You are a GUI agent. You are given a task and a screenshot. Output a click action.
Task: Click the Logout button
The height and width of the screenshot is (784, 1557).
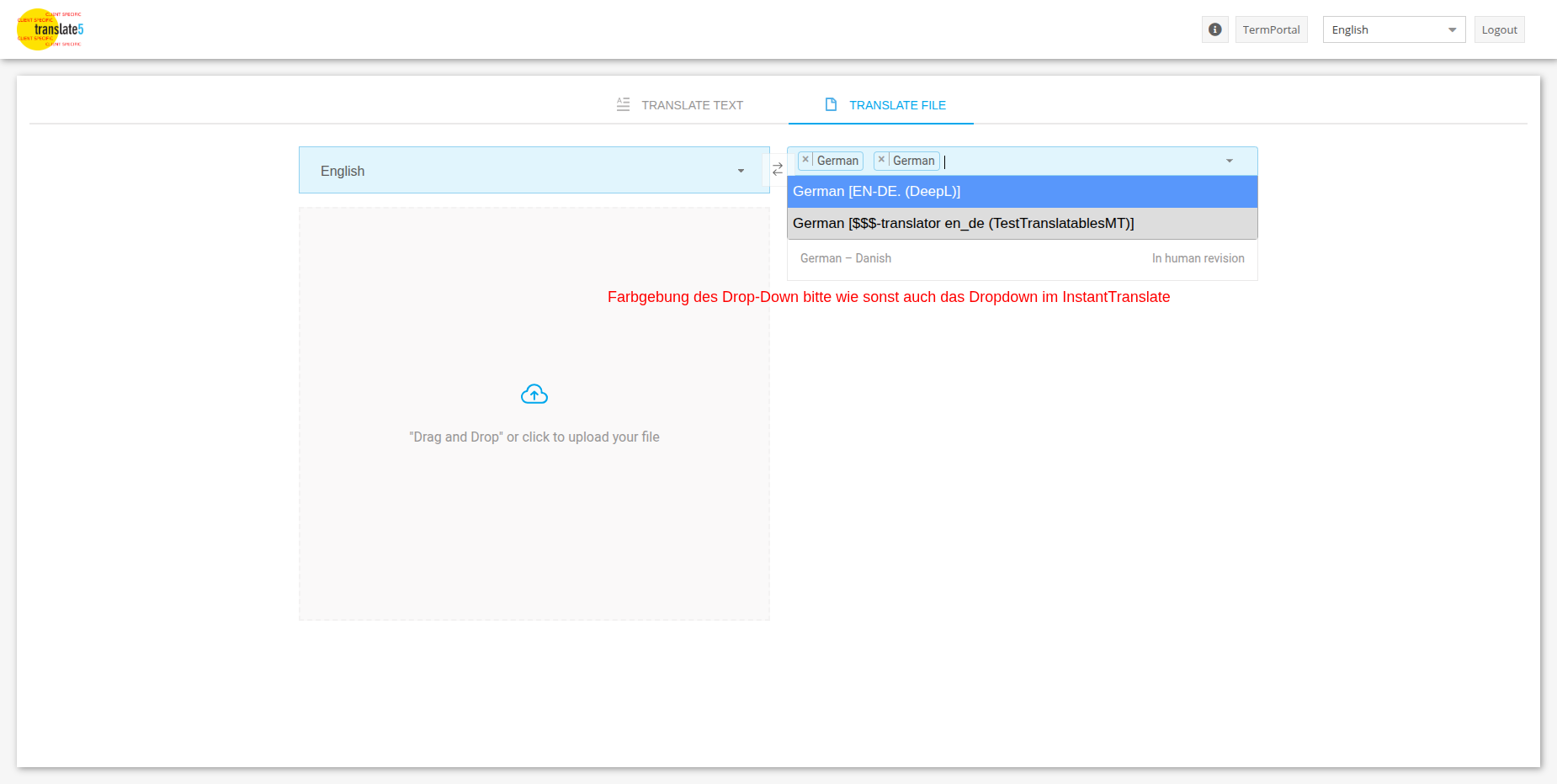pos(1499,29)
